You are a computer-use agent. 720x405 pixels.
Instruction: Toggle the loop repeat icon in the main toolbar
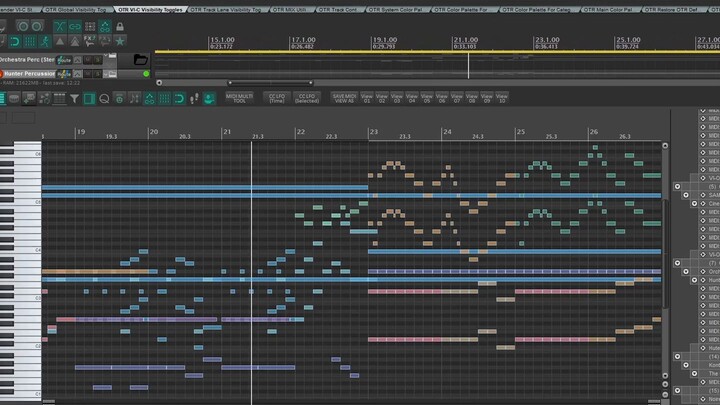coord(15,42)
